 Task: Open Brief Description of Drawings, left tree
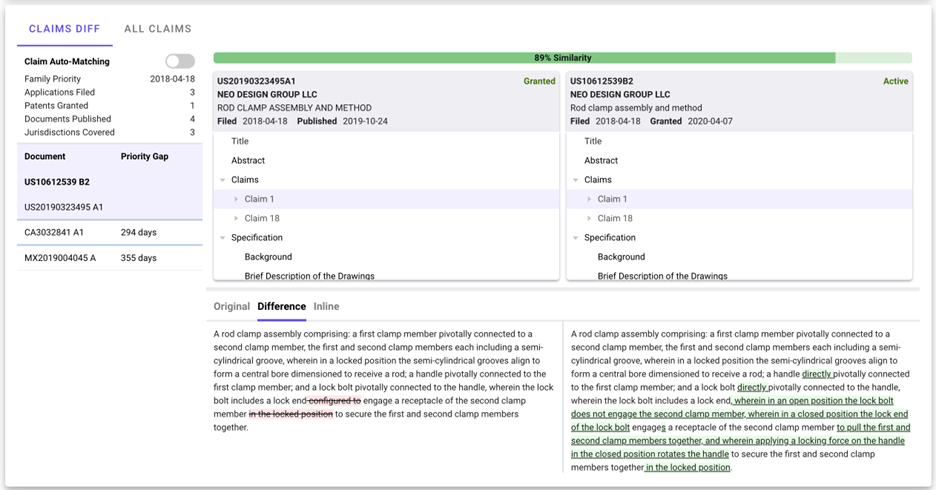pos(309,276)
